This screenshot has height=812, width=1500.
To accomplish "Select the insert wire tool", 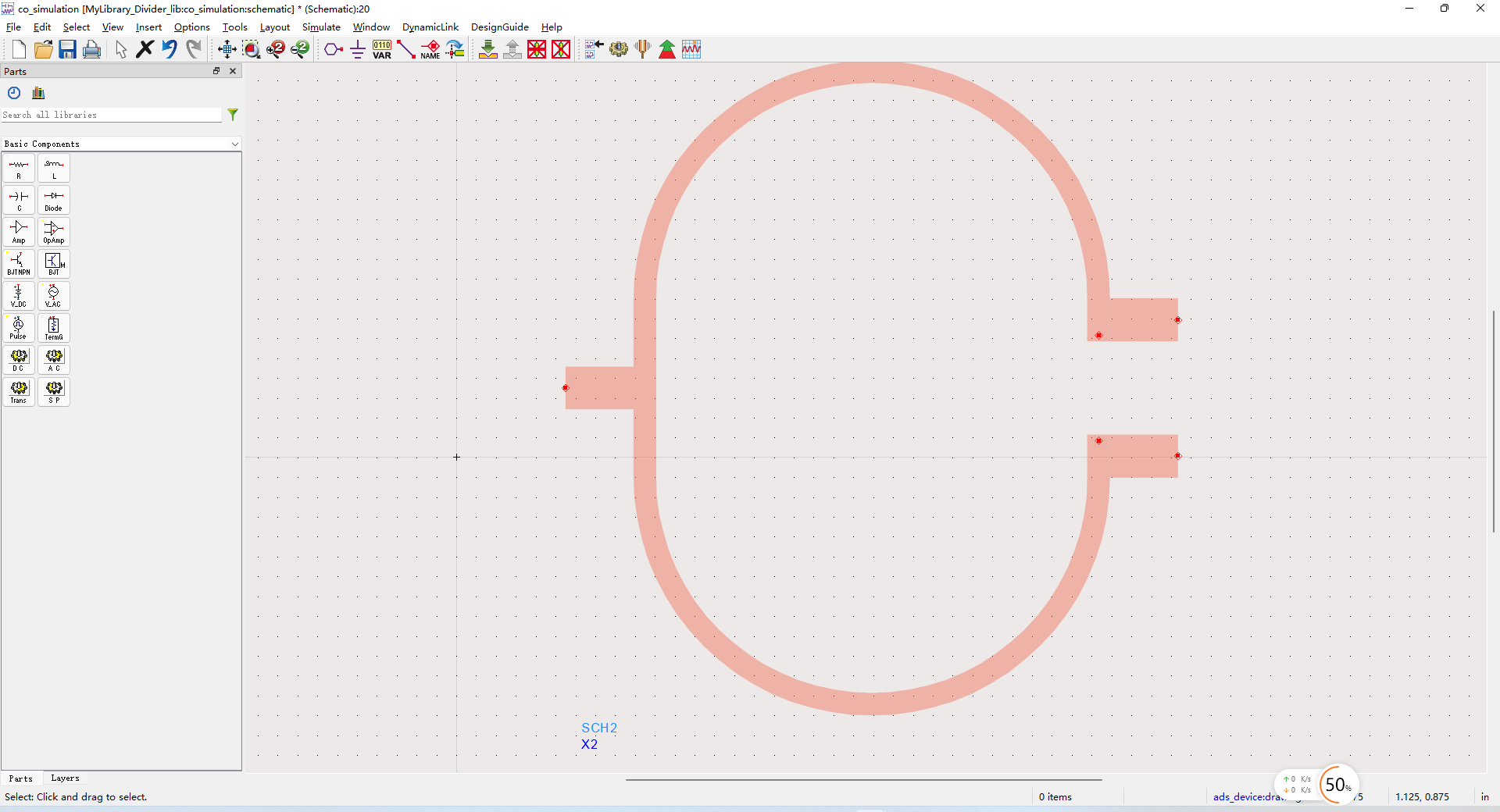I will pos(406,49).
